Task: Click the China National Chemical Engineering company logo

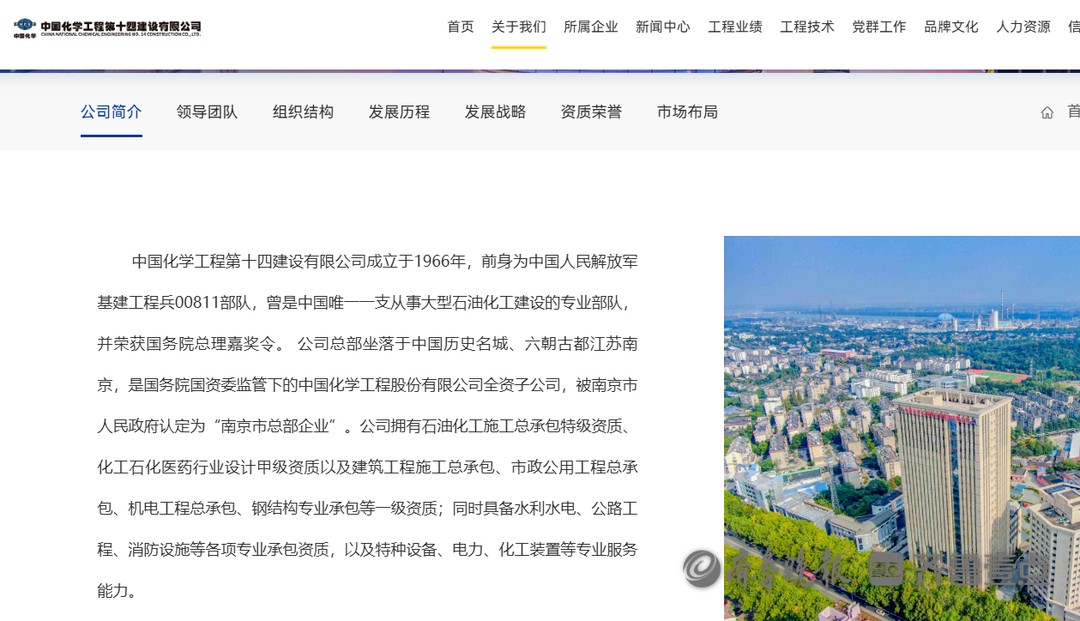Action: click(107, 27)
